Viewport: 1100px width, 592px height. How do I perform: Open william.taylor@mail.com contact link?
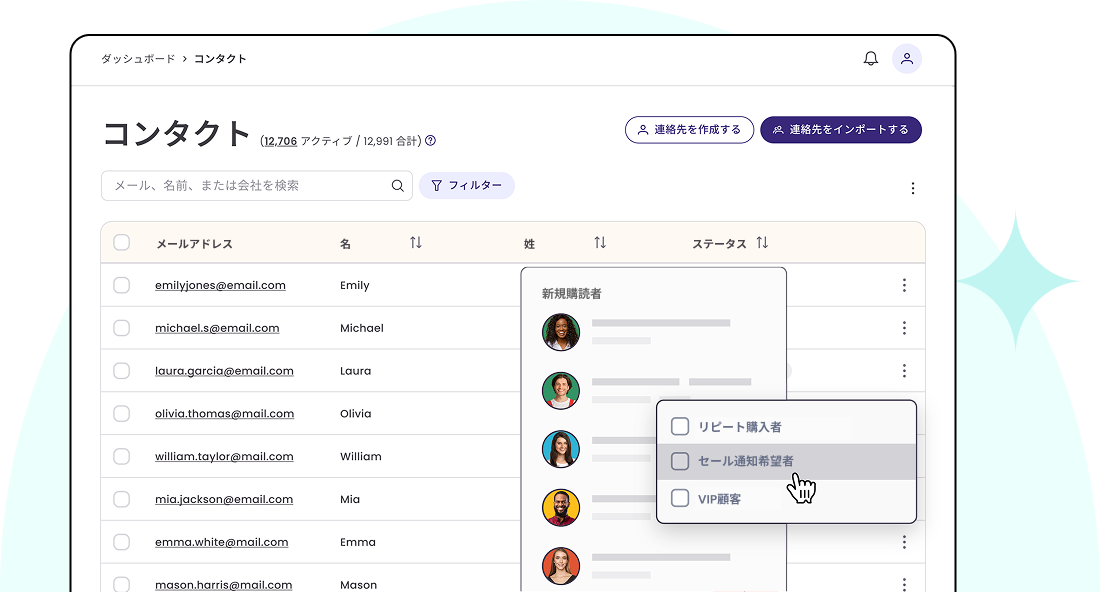click(x=224, y=457)
